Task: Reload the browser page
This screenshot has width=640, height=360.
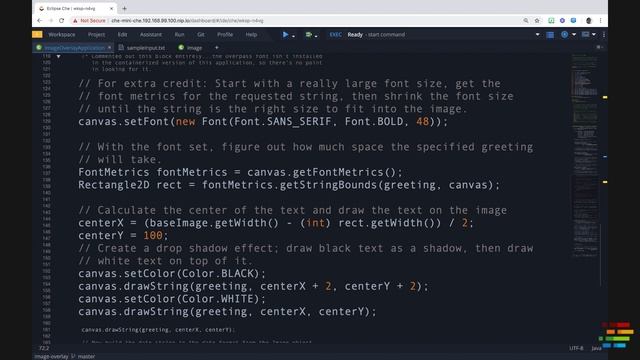Action: click(62, 20)
